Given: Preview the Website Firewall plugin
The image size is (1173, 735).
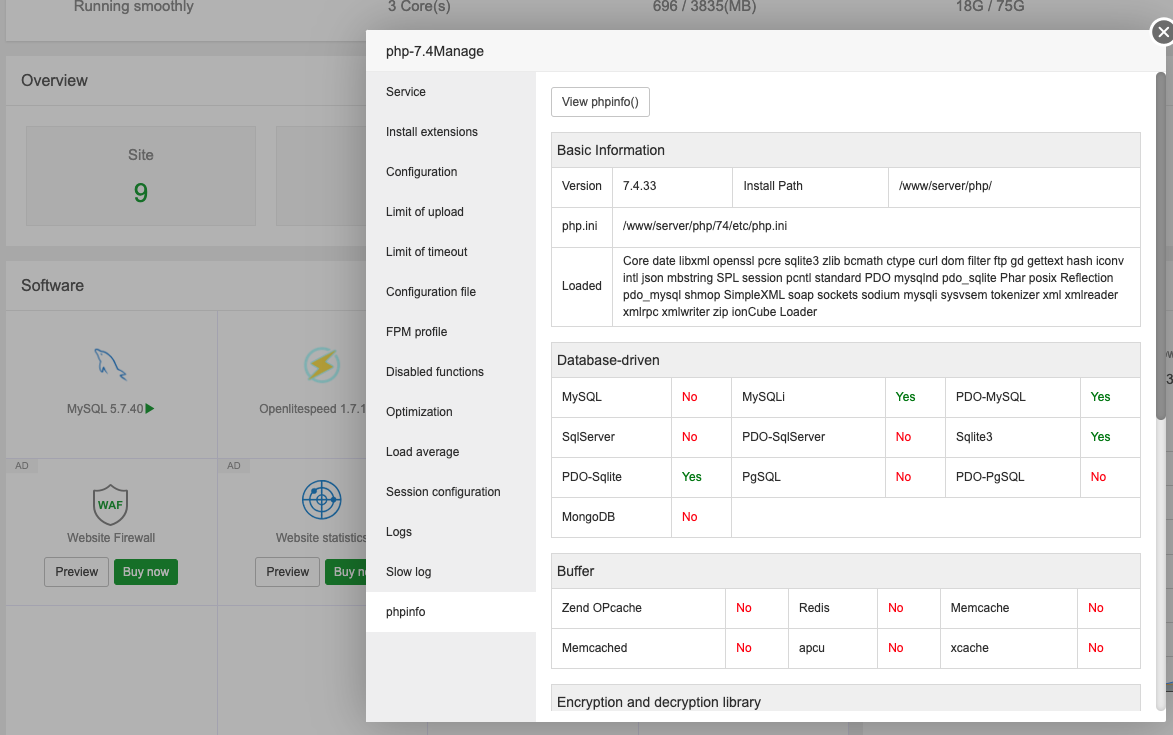Looking at the screenshot, I should tap(77, 572).
